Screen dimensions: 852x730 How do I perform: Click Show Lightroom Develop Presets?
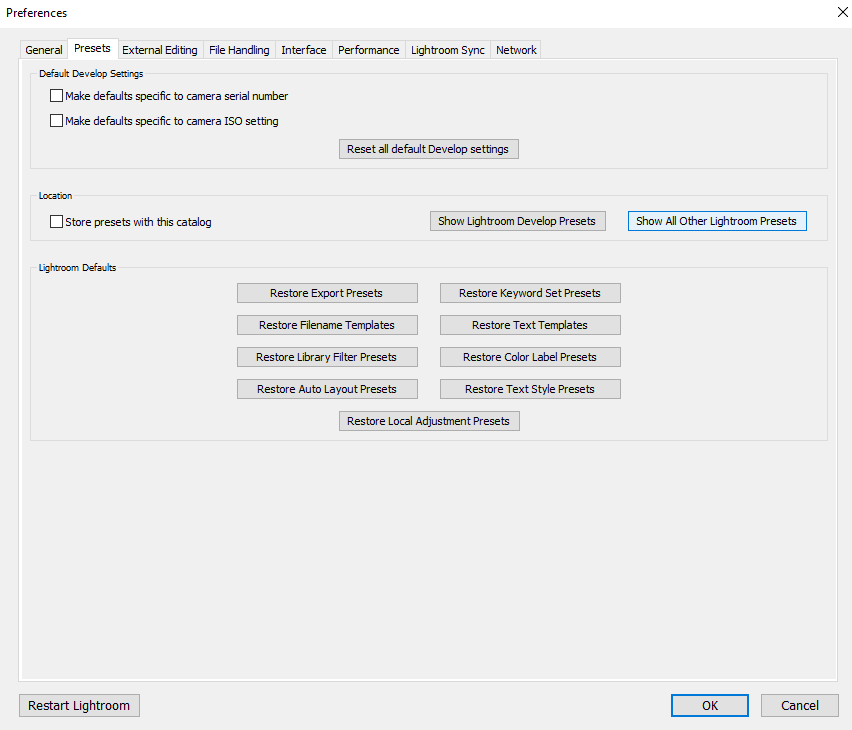pyautogui.click(x=517, y=221)
